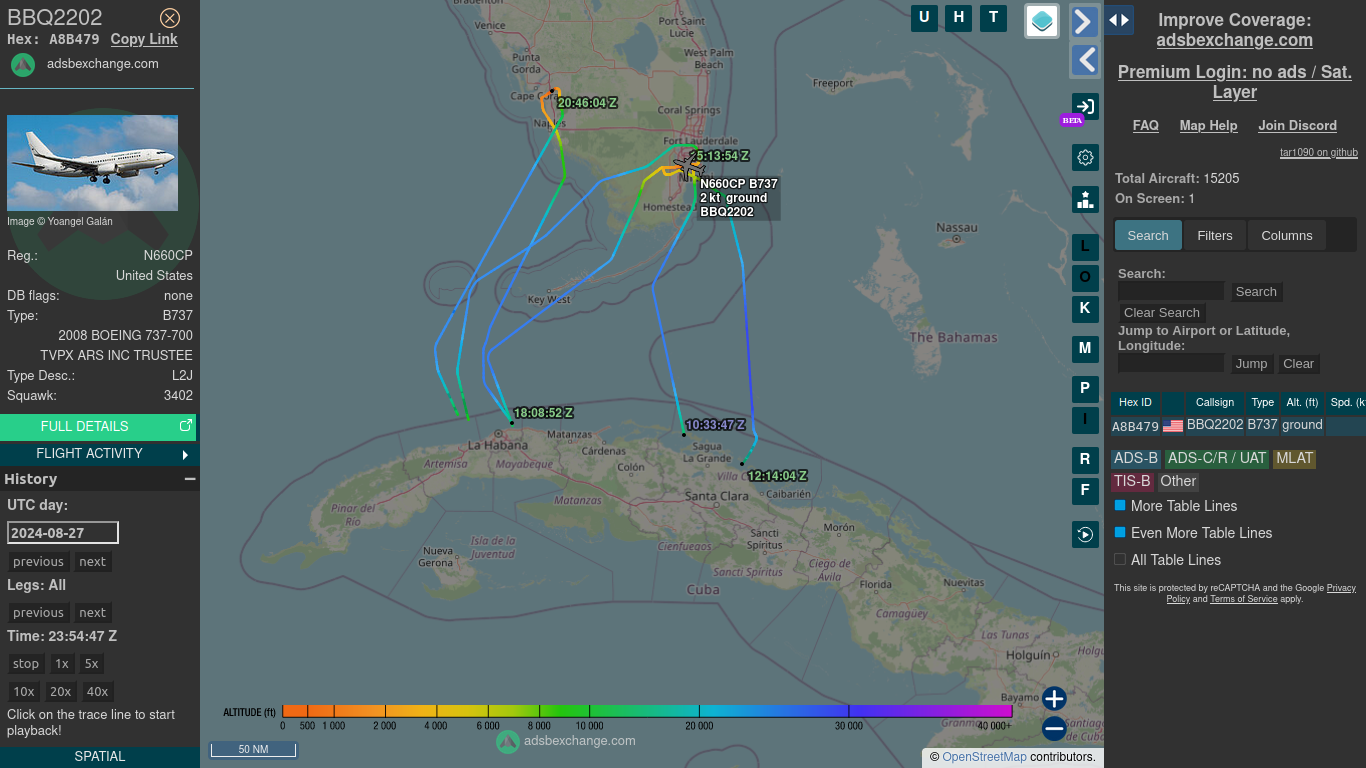The image size is (1366, 768).
Task: Go to next UTC day
Action: (x=93, y=562)
